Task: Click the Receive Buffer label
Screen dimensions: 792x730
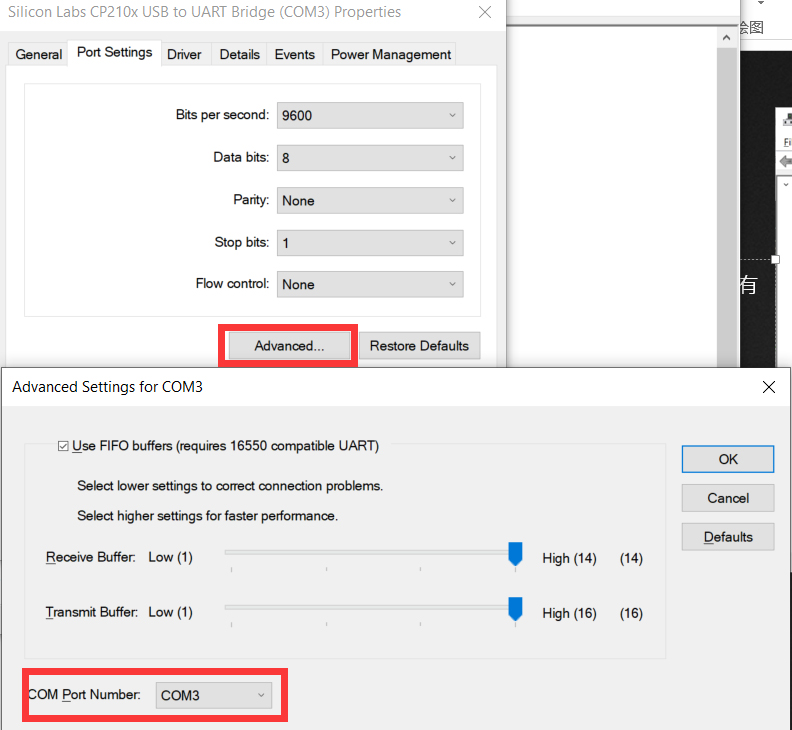Action: 90,557
